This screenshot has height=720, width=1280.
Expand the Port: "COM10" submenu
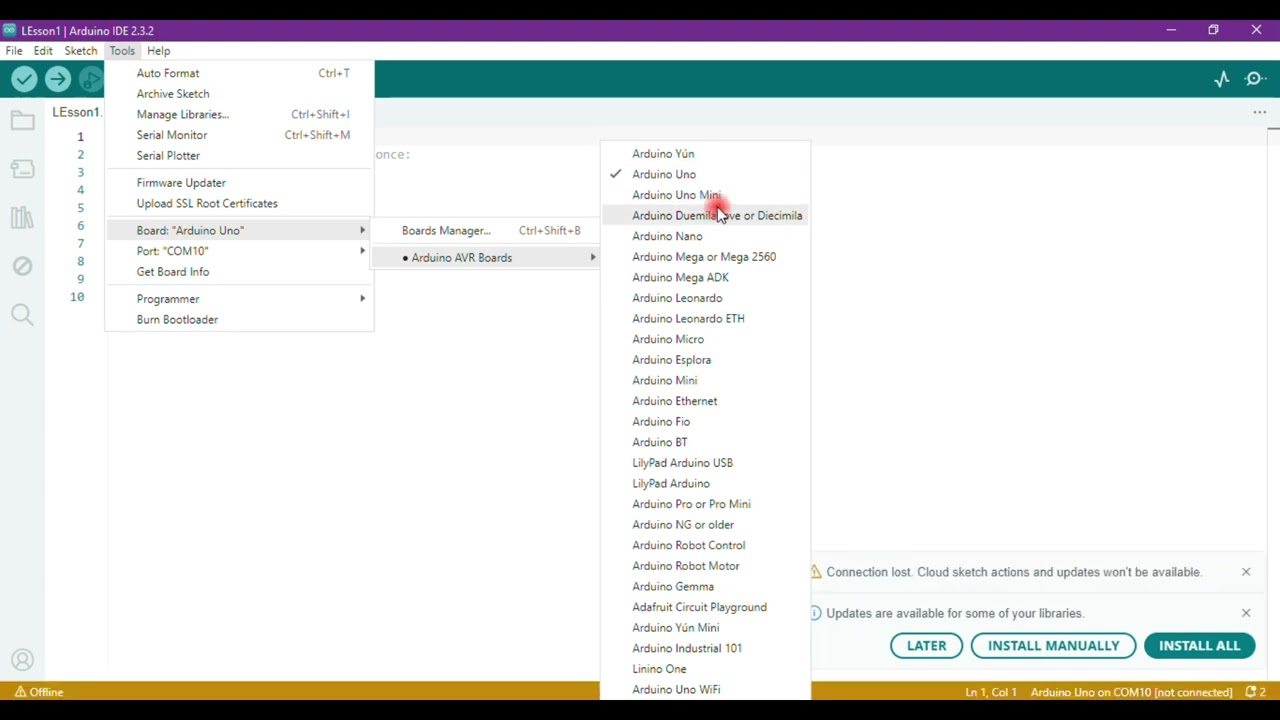(x=239, y=251)
